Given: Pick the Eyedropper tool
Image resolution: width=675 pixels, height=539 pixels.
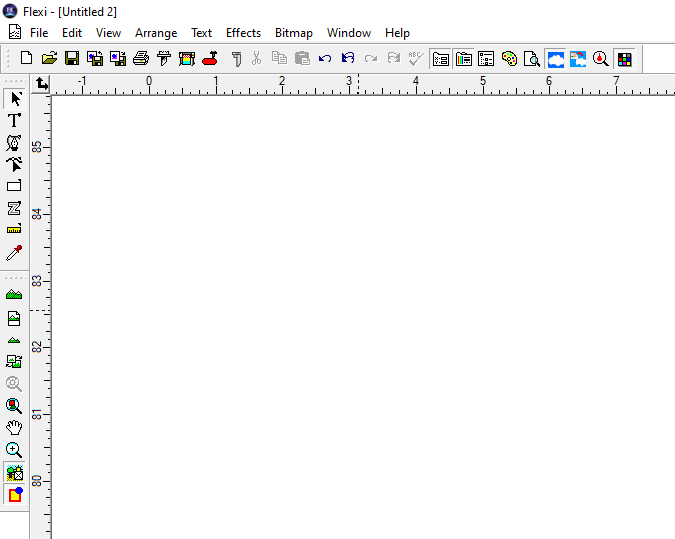Looking at the screenshot, I should (x=14, y=253).
